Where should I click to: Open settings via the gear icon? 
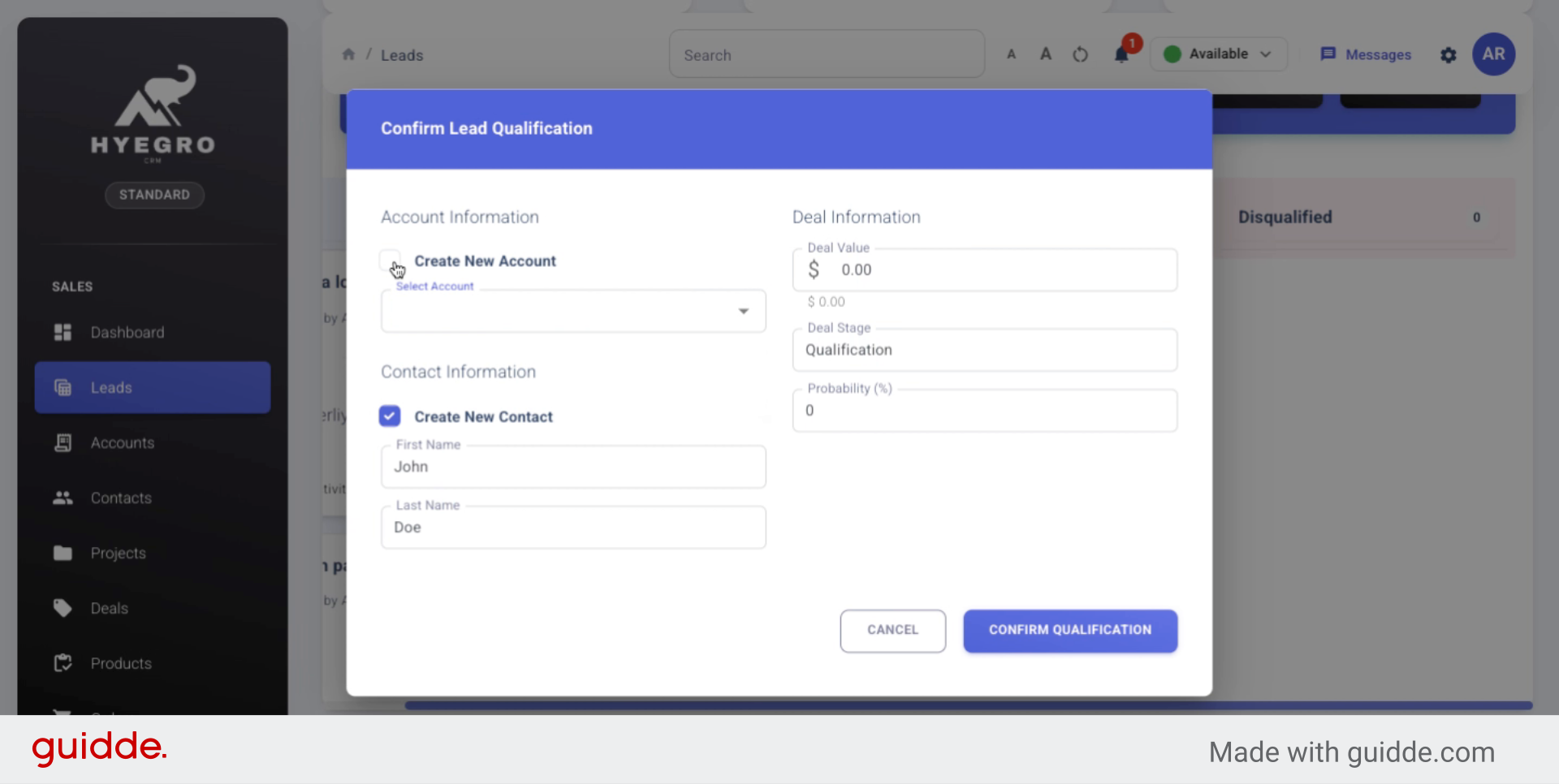pyautogui.click(x=1449, y=54)
